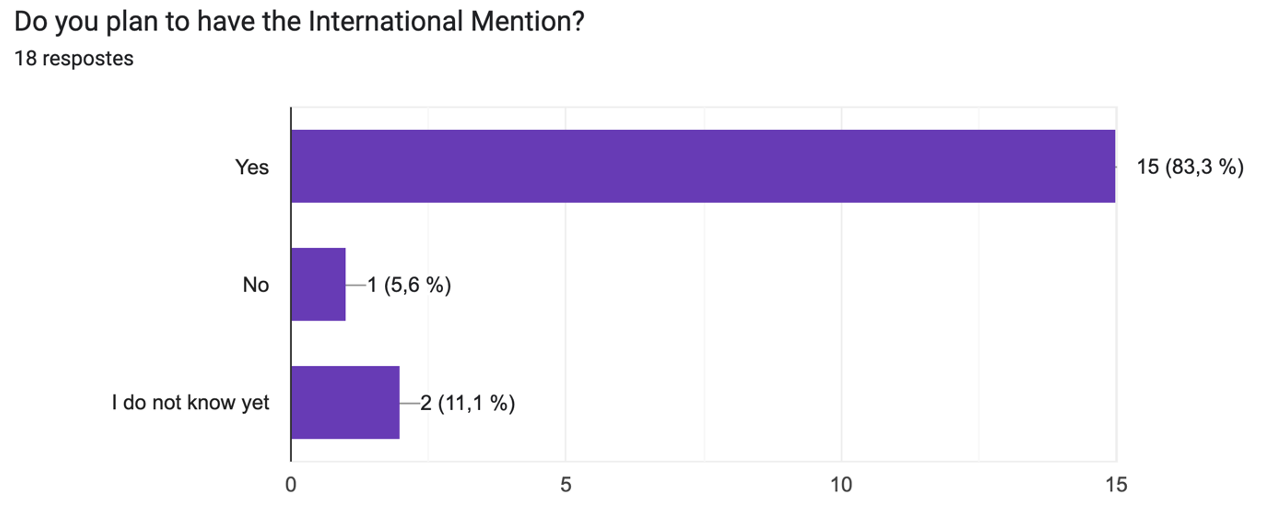1261x507 pixels.
Task: Click the x-axis tick label 5
Action: click(566, 485)
